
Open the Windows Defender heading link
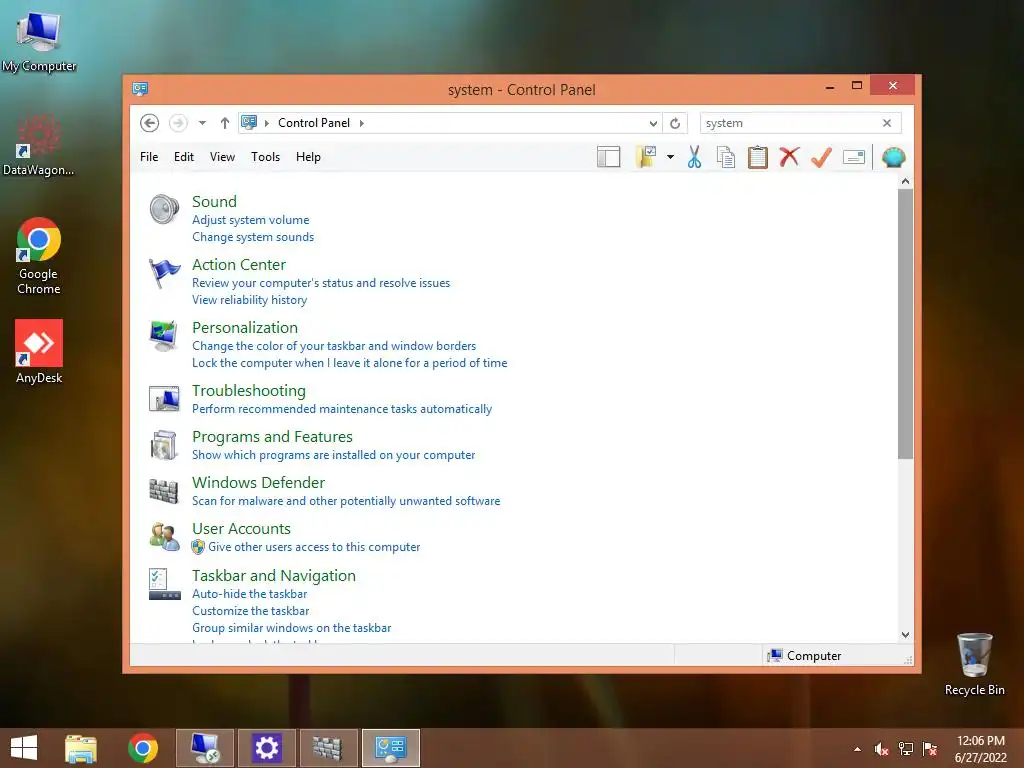(258, 483)
